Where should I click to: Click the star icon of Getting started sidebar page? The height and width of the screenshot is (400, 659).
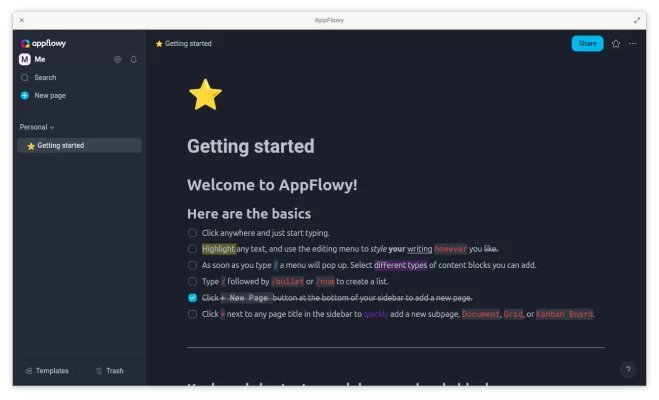[x=31, y=146]
